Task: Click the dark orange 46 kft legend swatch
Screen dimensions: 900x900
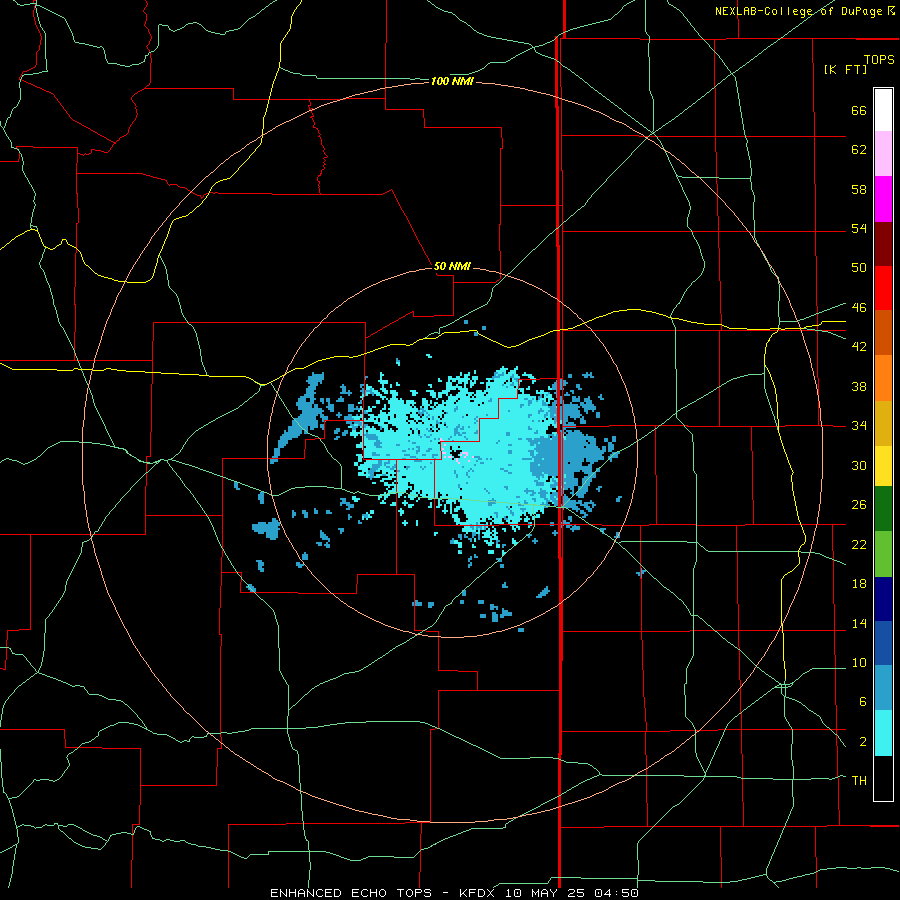Action: click(883, 333)
